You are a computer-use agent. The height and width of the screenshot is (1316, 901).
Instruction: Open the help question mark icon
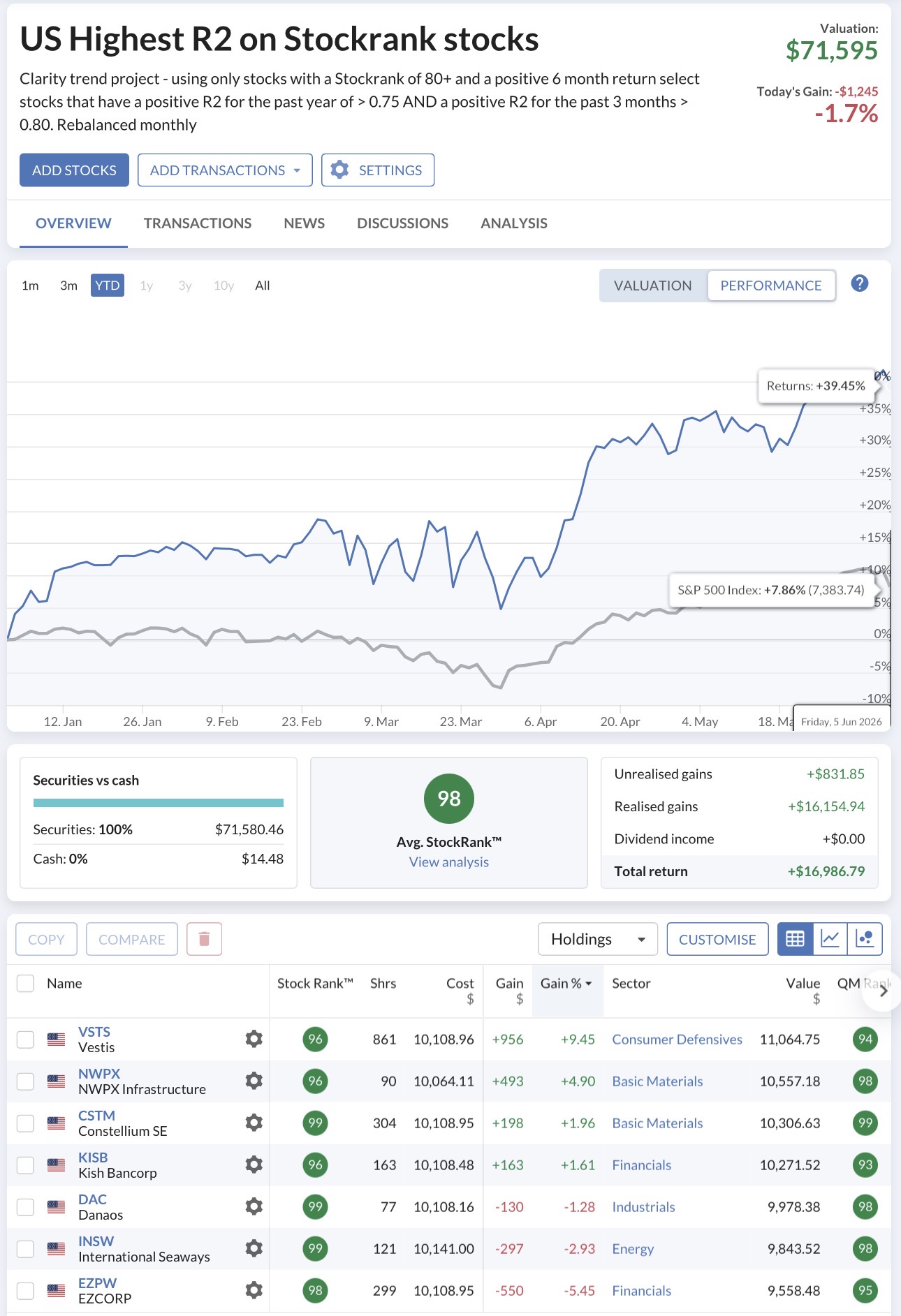point(860,283)
